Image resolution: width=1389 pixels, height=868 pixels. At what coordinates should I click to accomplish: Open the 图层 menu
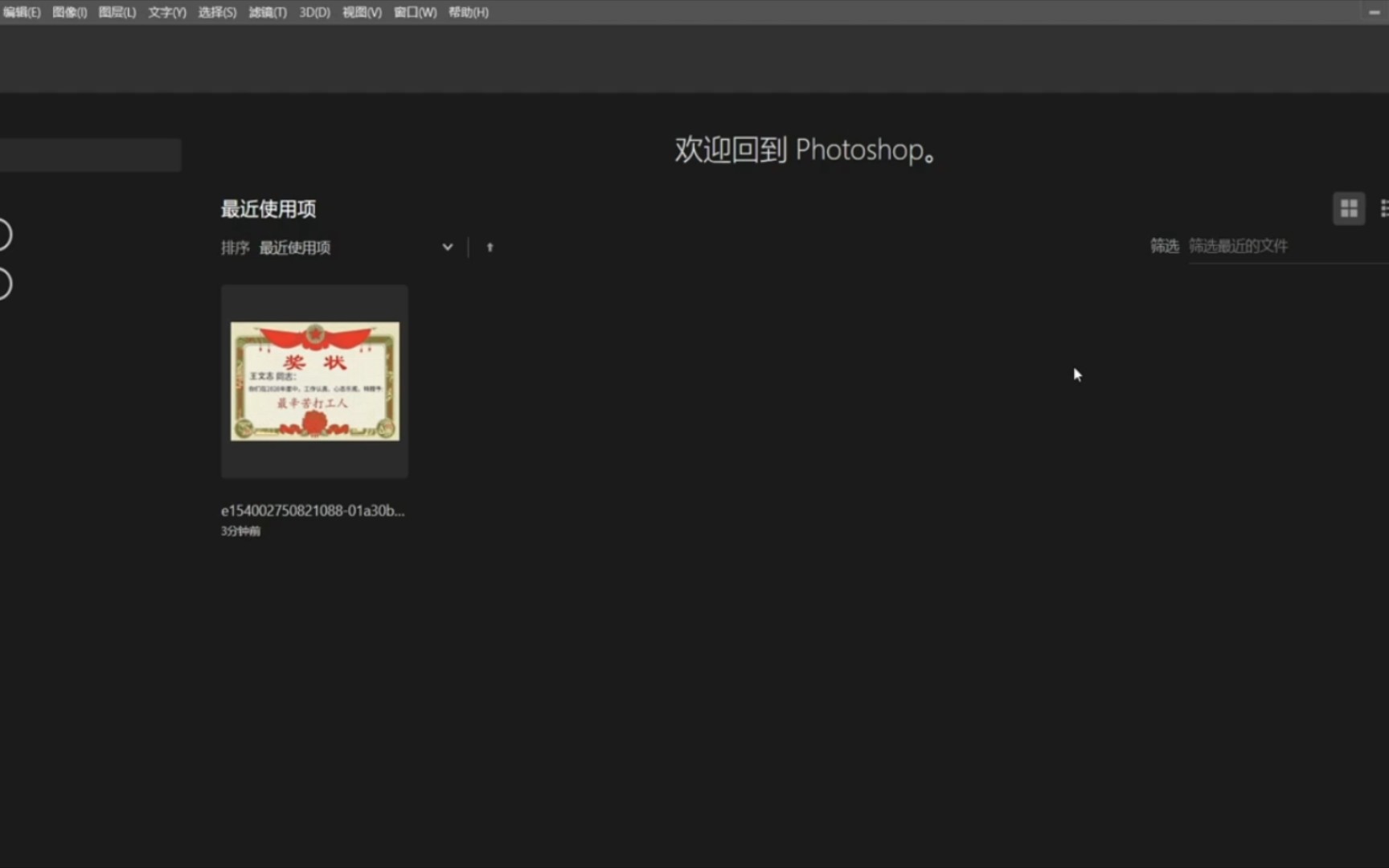point(117,12)
